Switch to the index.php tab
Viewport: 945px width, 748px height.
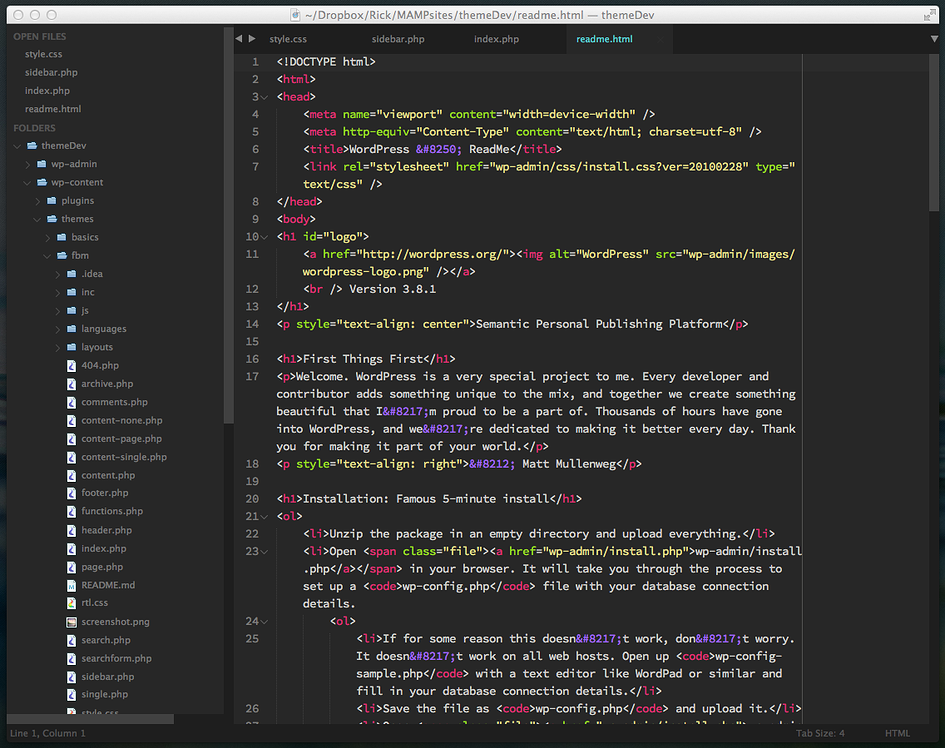point(496,39)
